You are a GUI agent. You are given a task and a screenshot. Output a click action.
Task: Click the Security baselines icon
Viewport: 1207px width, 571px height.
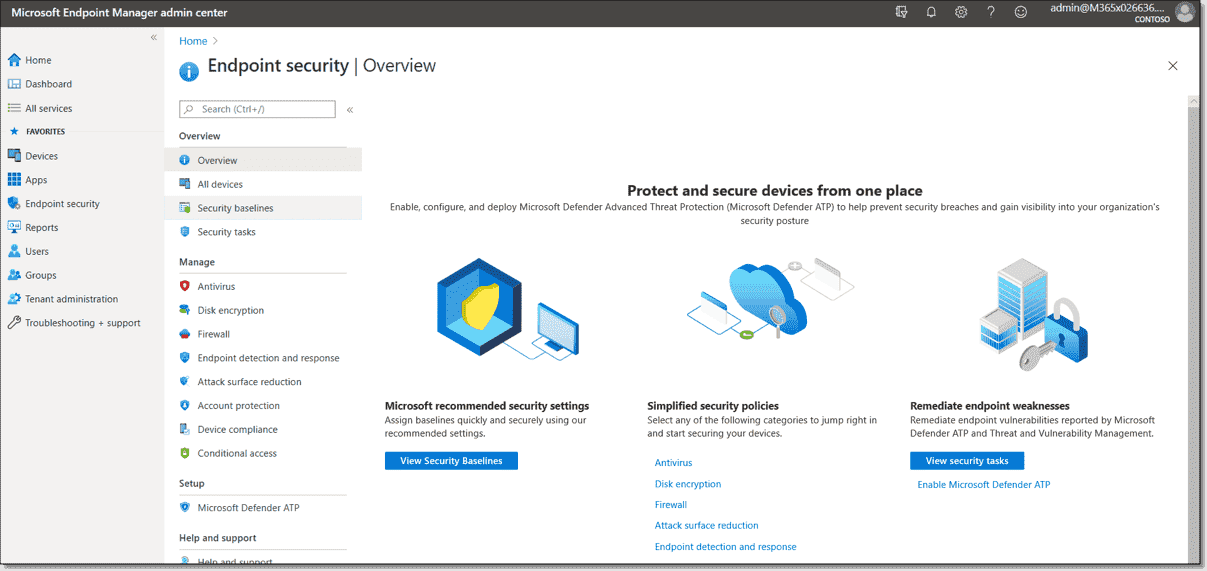[x=185, y=208]
